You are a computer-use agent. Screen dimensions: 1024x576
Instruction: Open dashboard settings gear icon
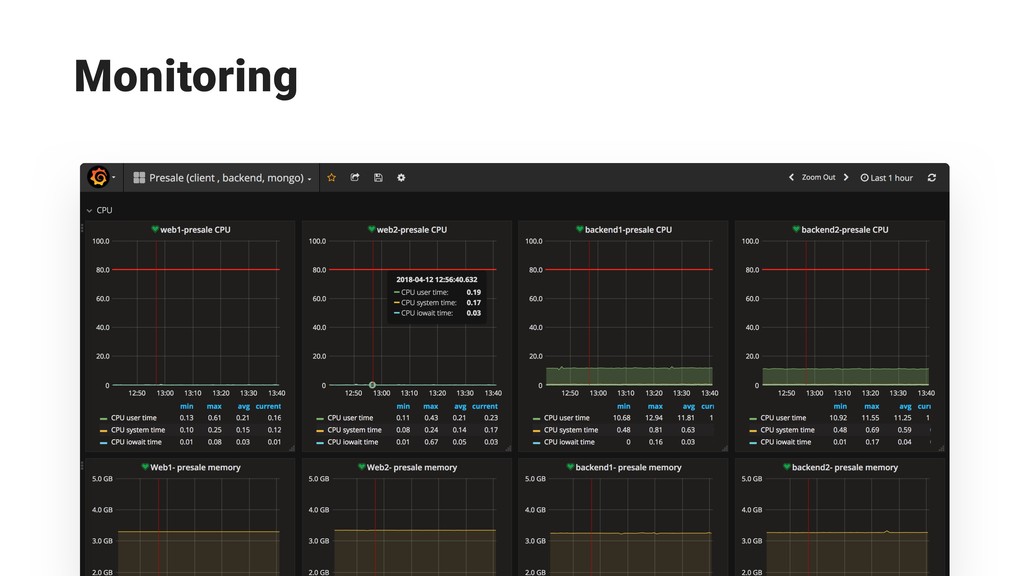401,177
